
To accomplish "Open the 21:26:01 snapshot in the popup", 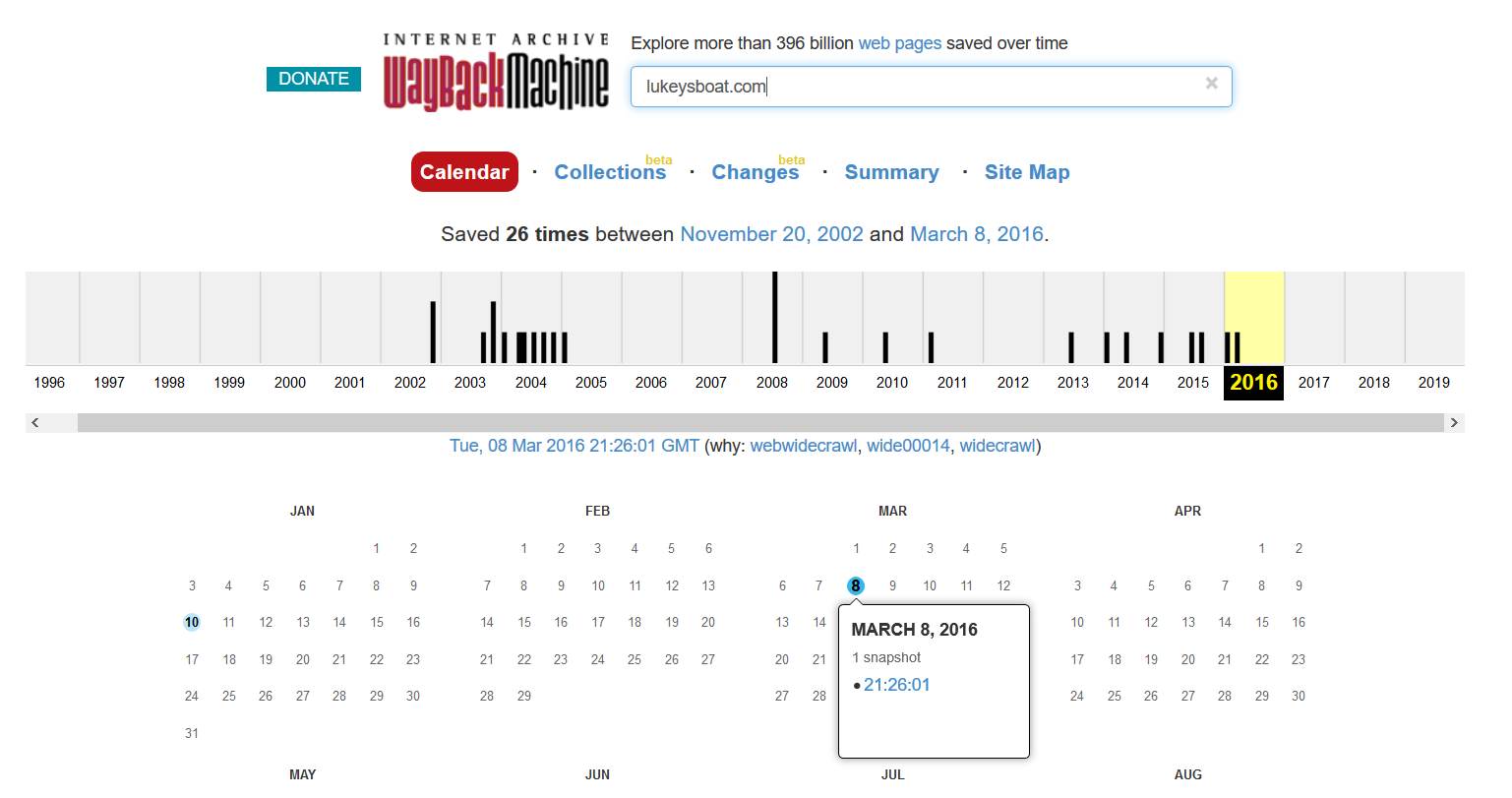I will click(x=896, y=685).
